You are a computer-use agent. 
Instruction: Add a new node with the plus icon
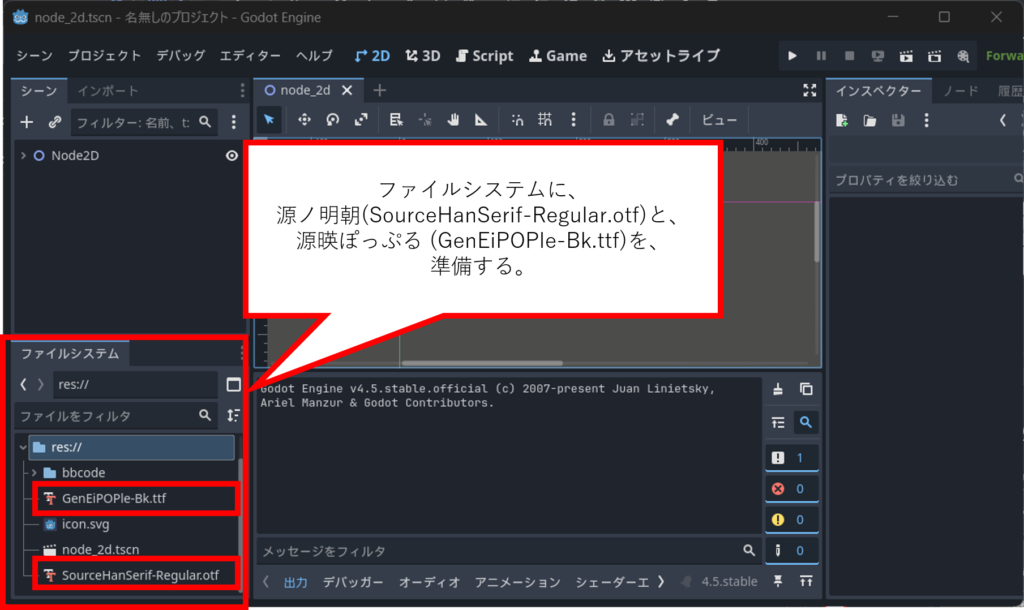pos(27,122)
